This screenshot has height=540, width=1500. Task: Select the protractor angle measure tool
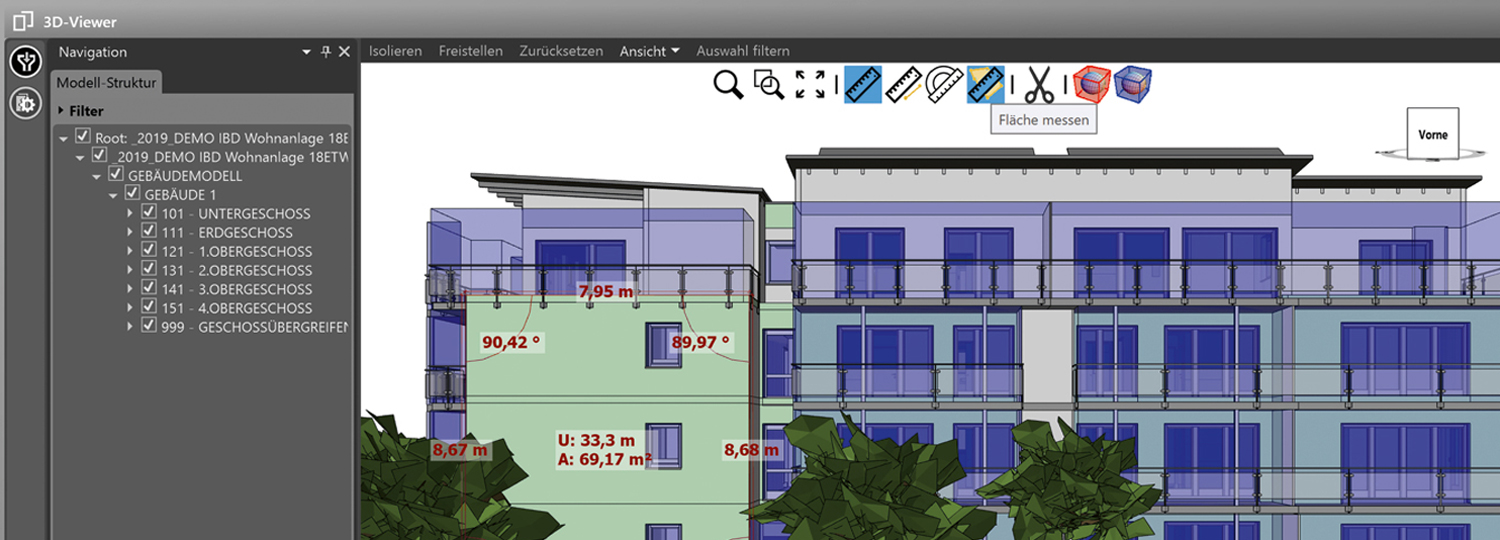click(x=944, y=85)
